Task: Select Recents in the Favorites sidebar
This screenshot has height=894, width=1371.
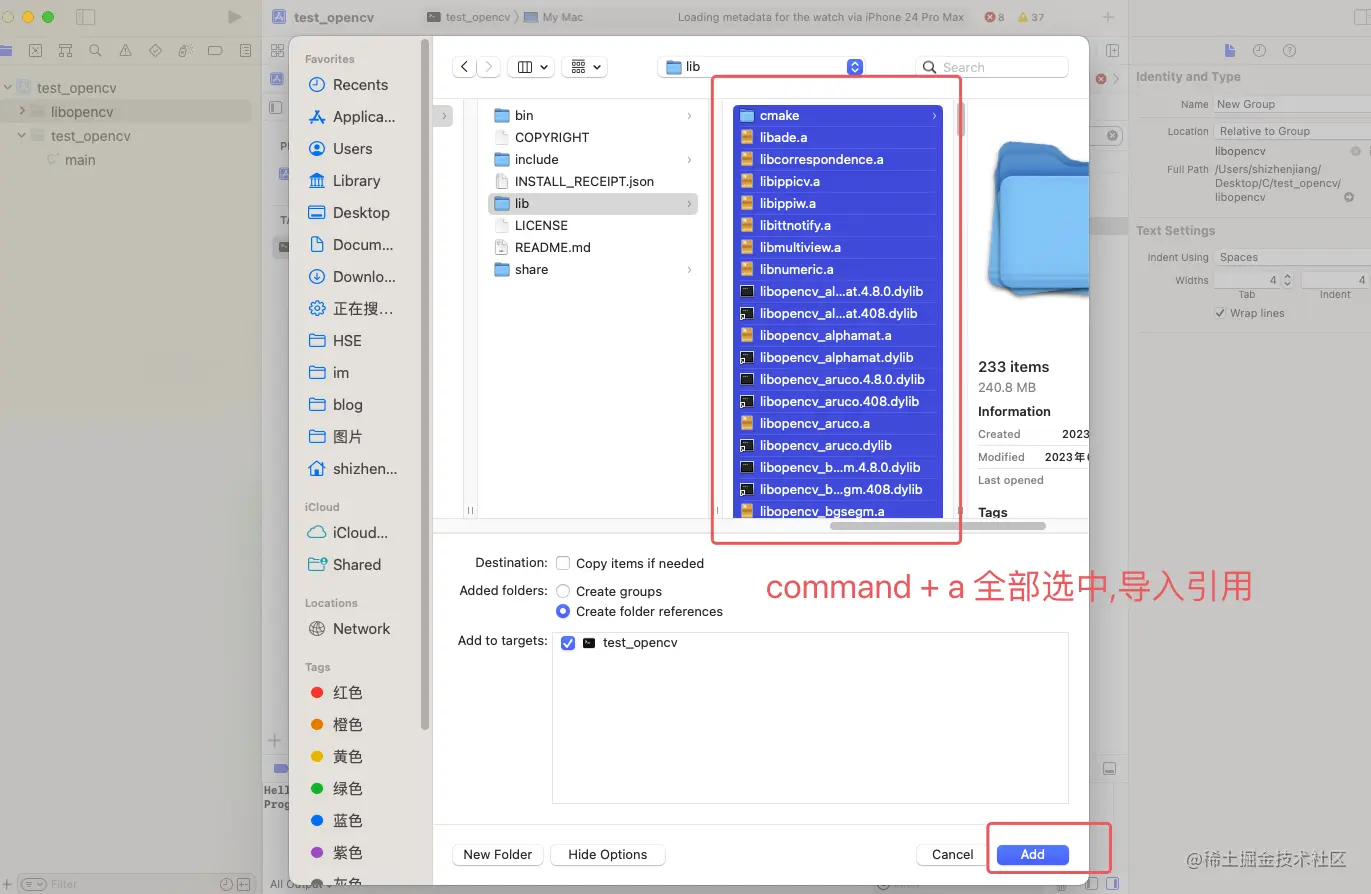Action: coord(361,85)
